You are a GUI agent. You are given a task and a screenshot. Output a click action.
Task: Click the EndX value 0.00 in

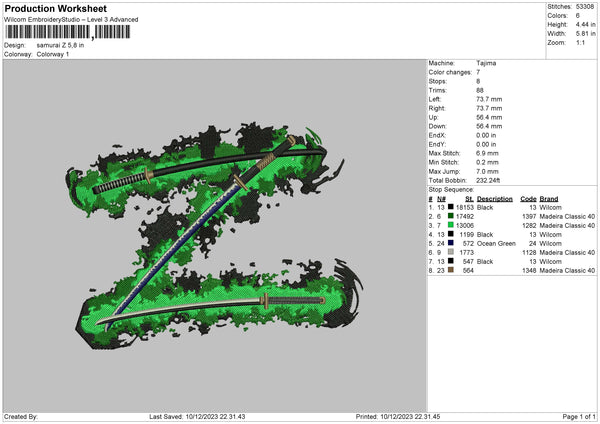pyautogui.click(x=486, y=135)
